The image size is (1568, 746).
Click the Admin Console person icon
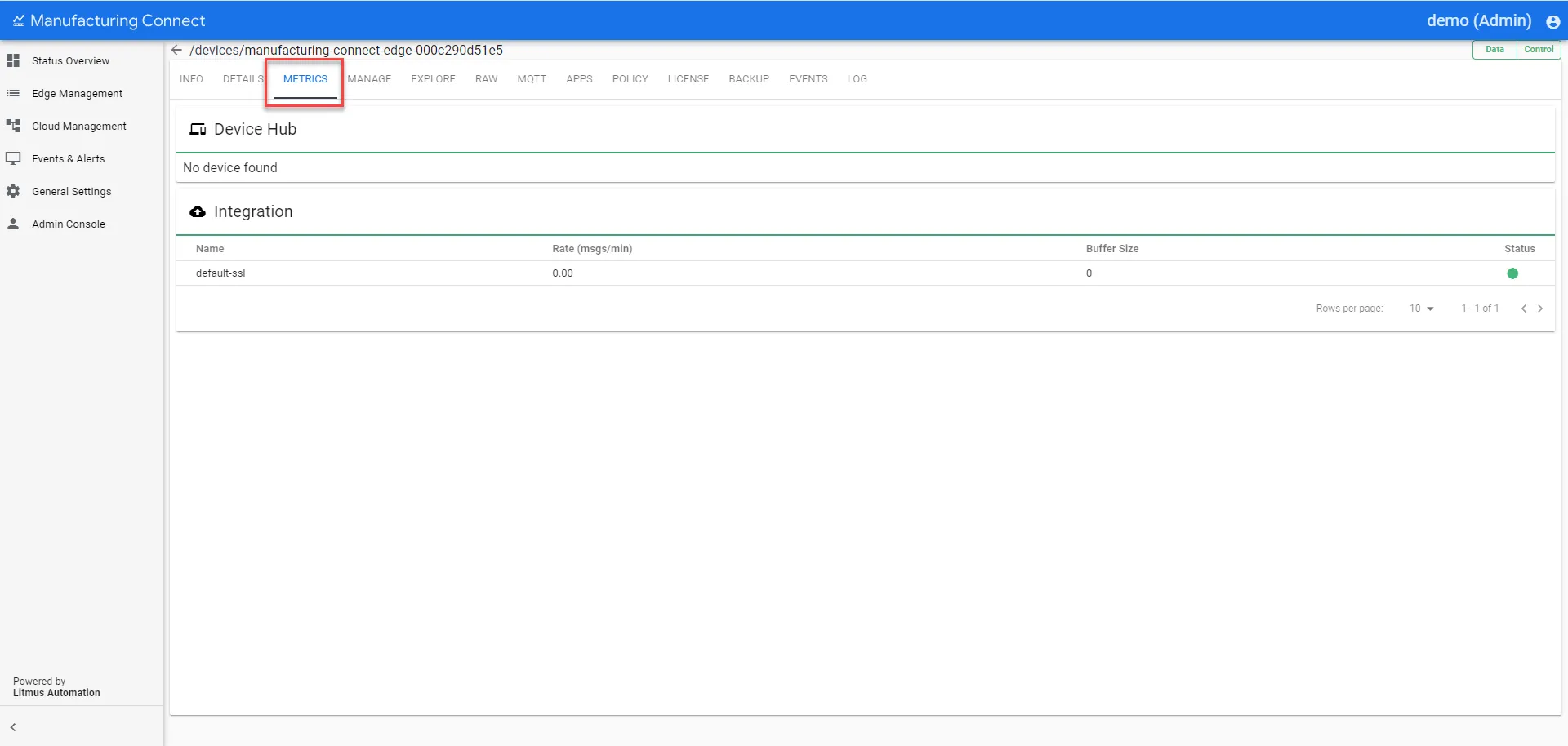(13, 224)
